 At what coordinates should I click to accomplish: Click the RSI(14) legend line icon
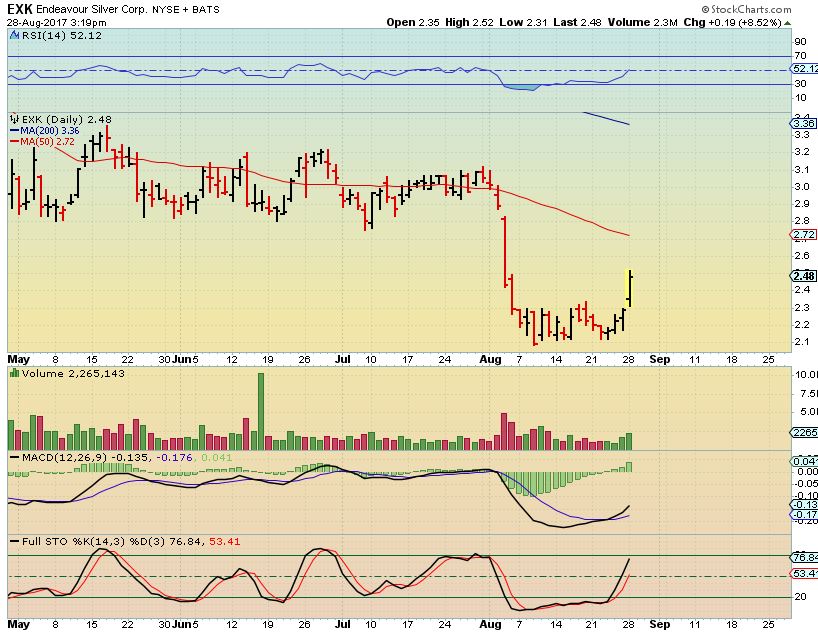click(16, 35)
